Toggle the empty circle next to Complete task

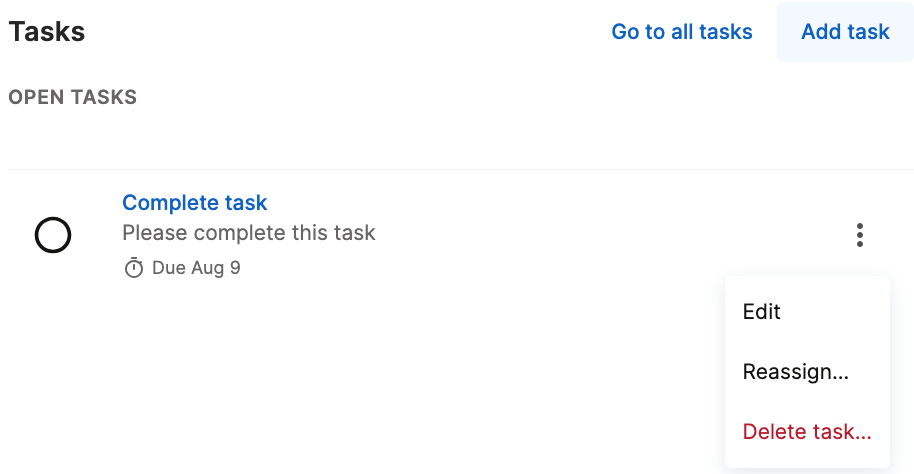(x=53, y=235)
